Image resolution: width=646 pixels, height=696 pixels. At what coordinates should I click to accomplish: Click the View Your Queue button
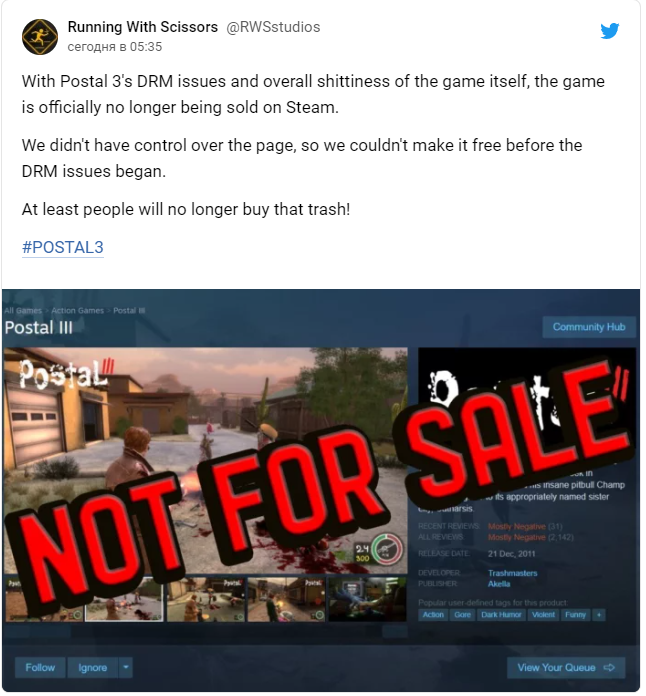(566, 668)
